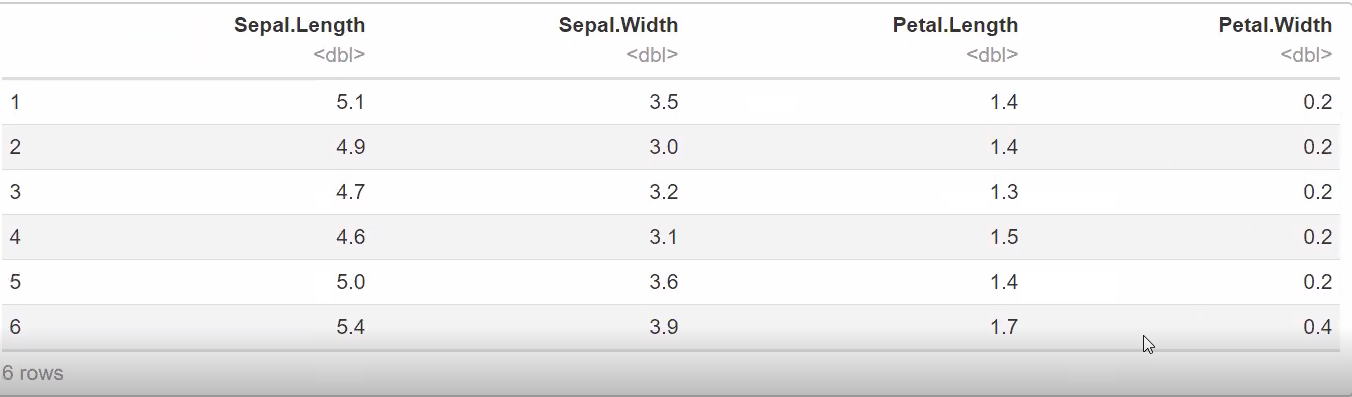Click Petal.Length value 1.5 in row 4
Viewport: 1352px width, 397px height.
[x=1004, y=237]
